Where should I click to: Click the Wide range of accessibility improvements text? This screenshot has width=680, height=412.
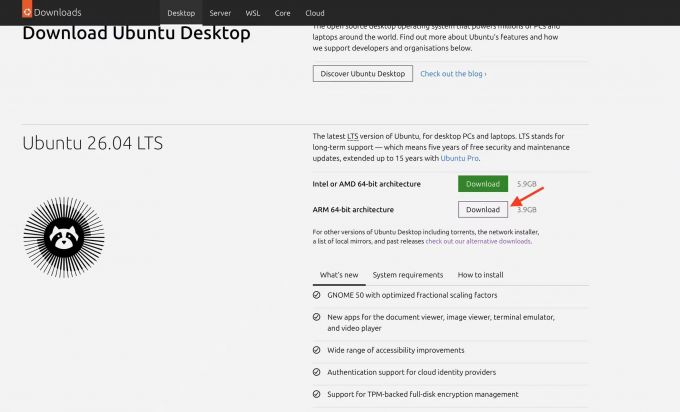click(x=396, y=350)
